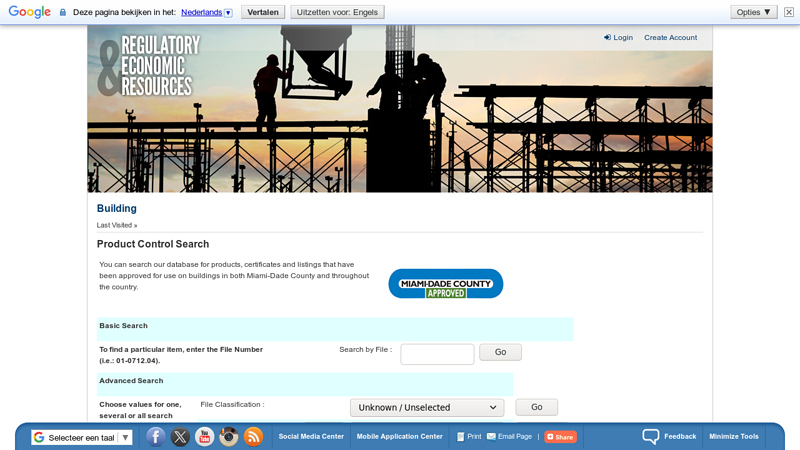Click the Basic Search section header

pyautogui.click(x=335, y=329)
